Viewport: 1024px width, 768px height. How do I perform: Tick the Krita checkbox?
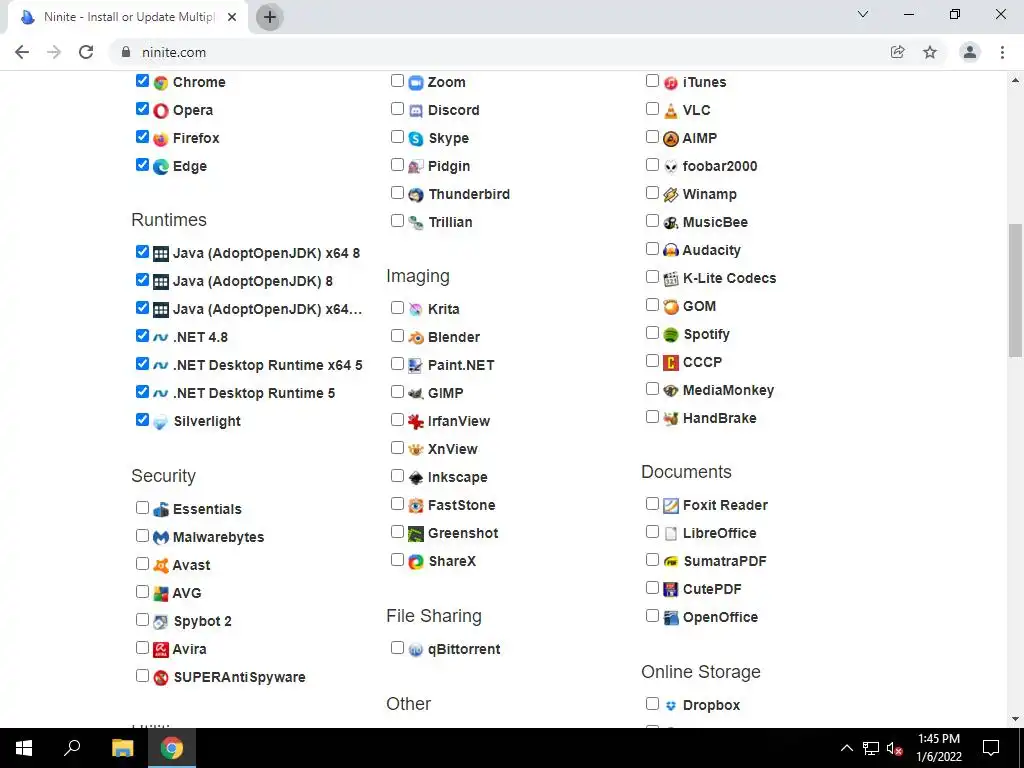pyautogui.click(x=397, y=307)
